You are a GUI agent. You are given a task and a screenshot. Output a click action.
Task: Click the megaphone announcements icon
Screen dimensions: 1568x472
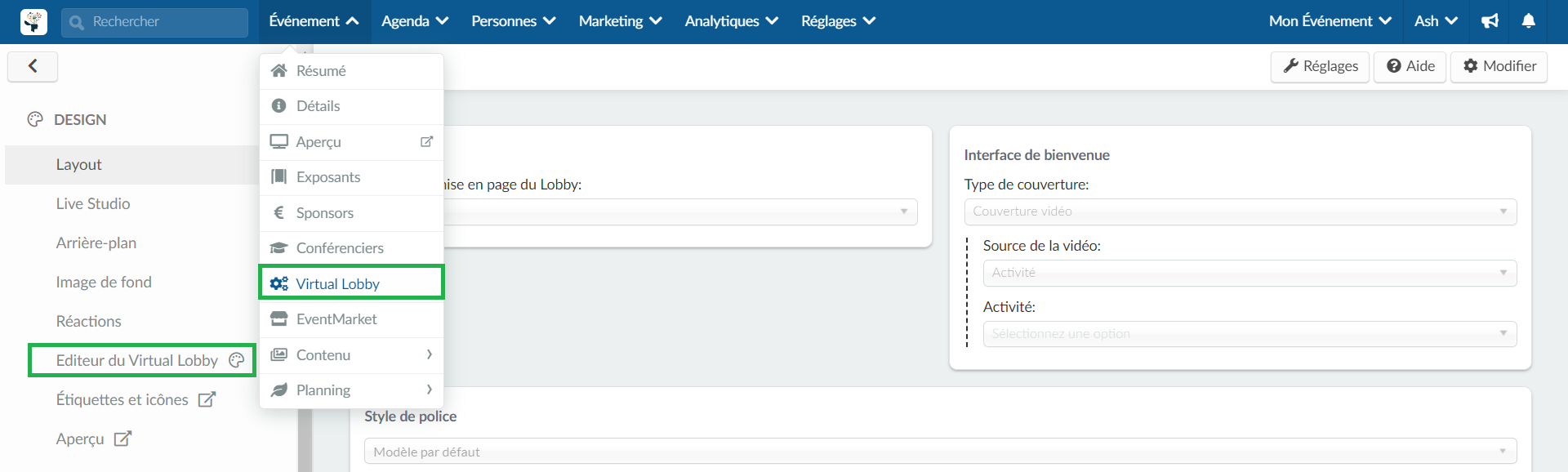pos(1490,21)
